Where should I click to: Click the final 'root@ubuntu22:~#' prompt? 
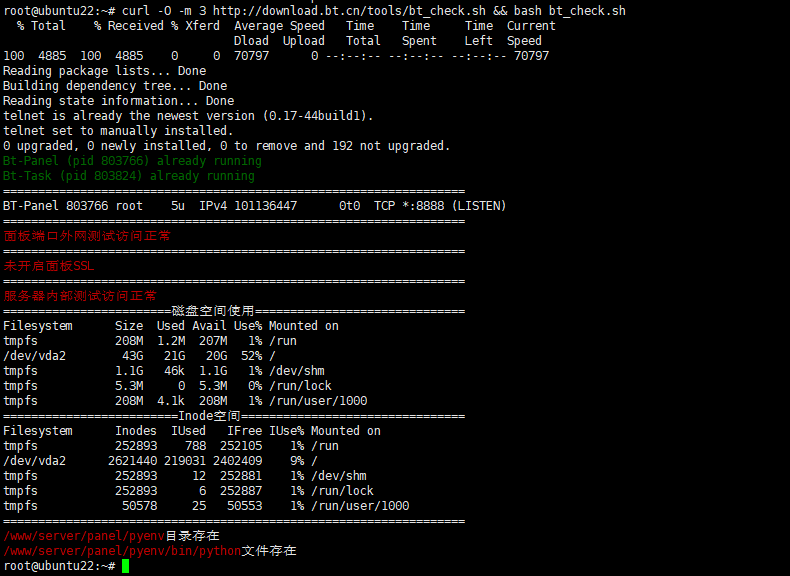pos(59,566)
